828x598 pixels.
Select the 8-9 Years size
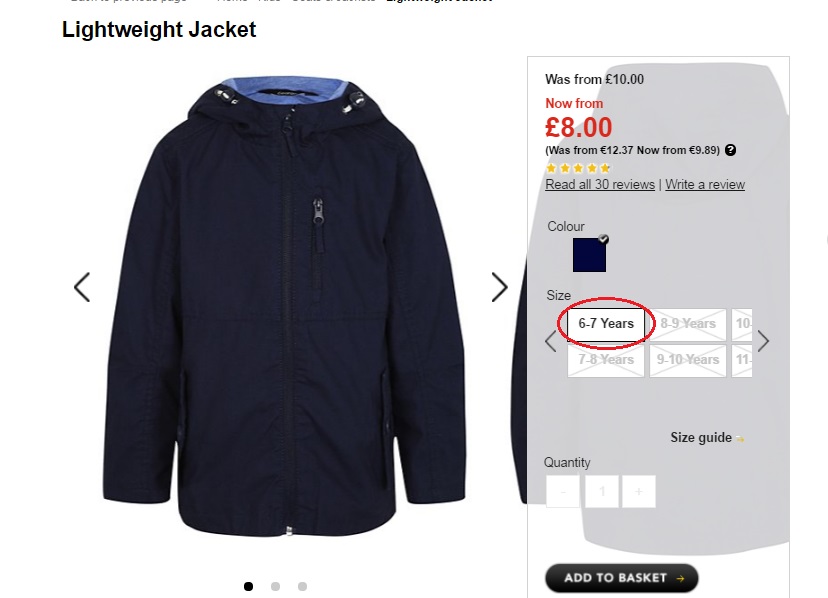[x=688, y=324]
